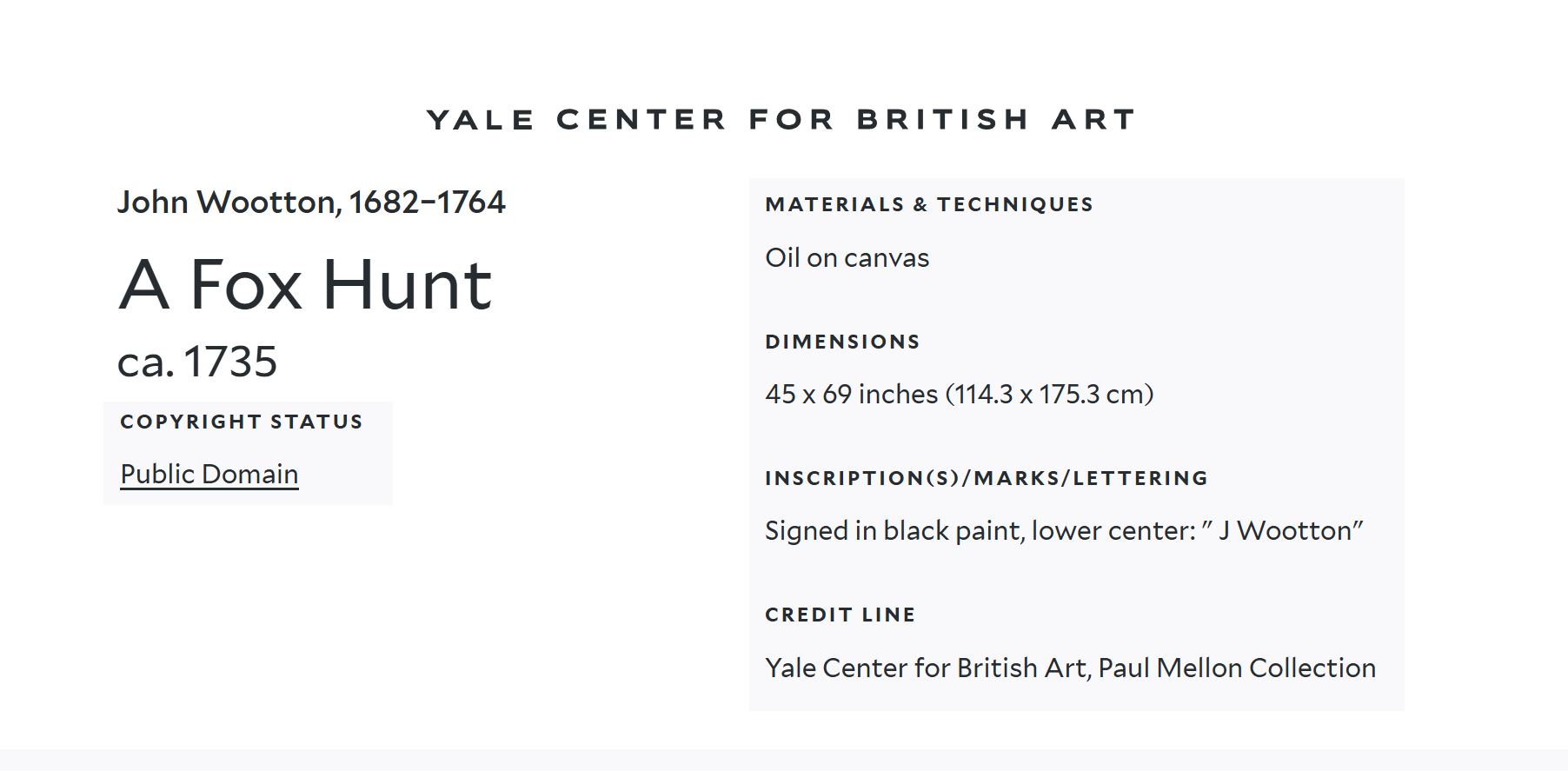Click the Inscription(s)/Marks/Lettering heading
1568x771 pixels.
987,478
